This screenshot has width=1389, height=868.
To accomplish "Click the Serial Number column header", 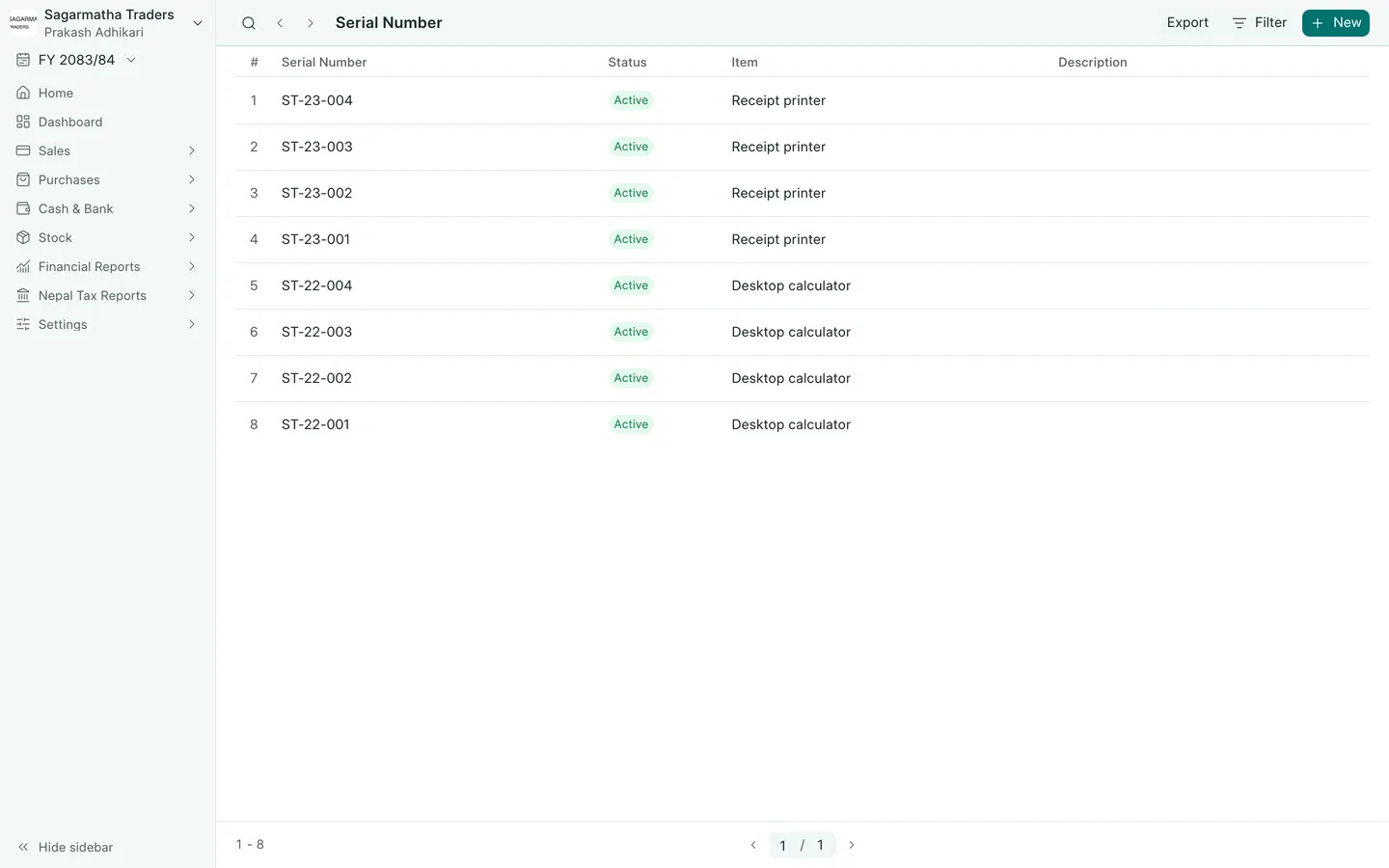I will pos(324,62).
